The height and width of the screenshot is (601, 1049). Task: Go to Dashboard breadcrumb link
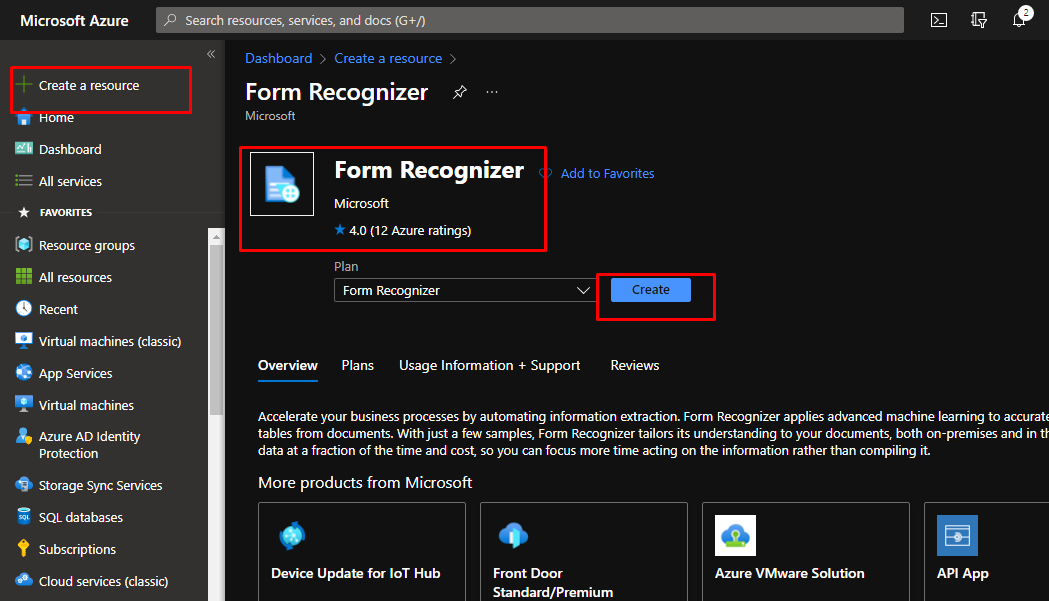coord(278,59)
